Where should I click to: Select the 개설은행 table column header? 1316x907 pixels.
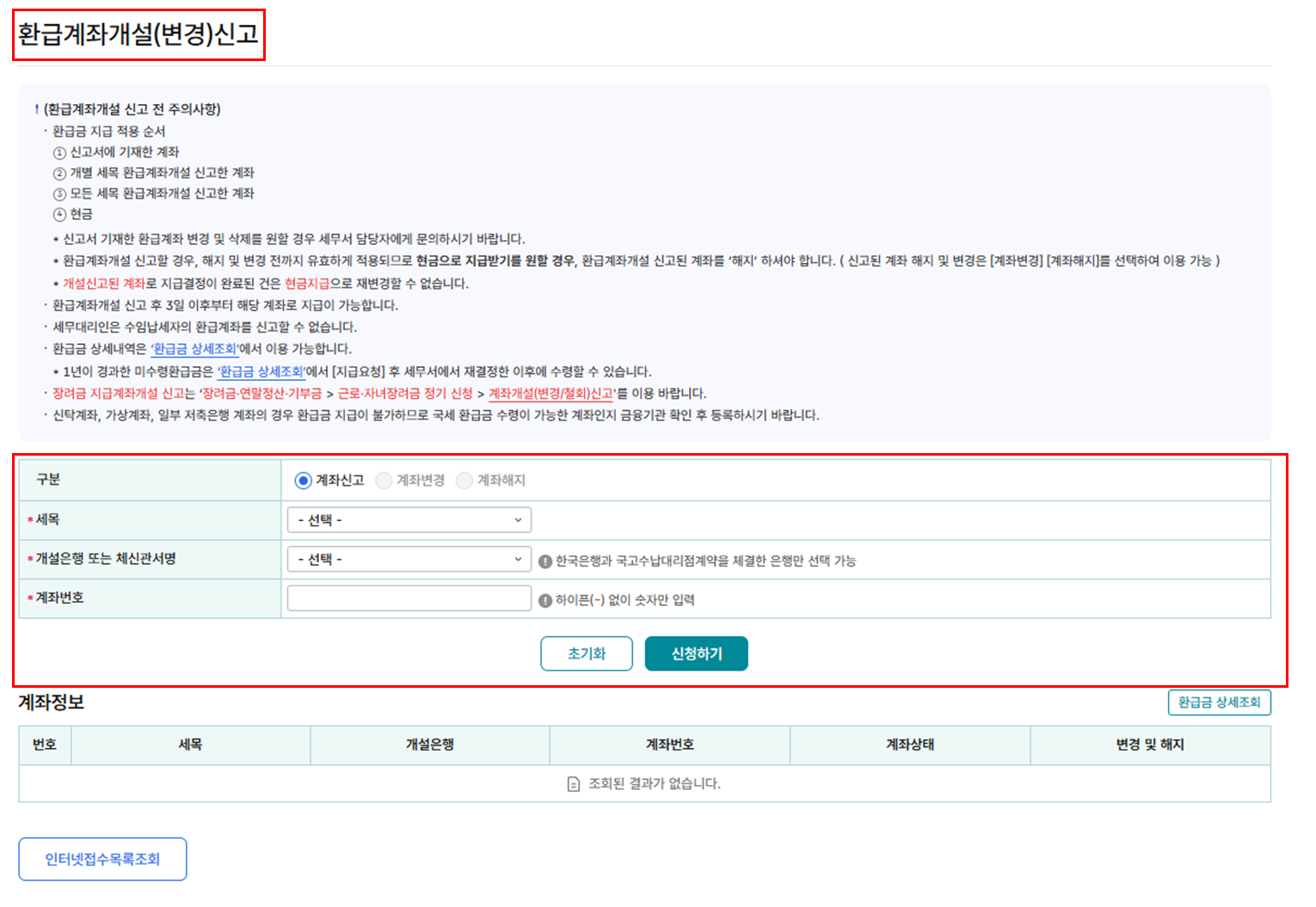pos(430,745)
